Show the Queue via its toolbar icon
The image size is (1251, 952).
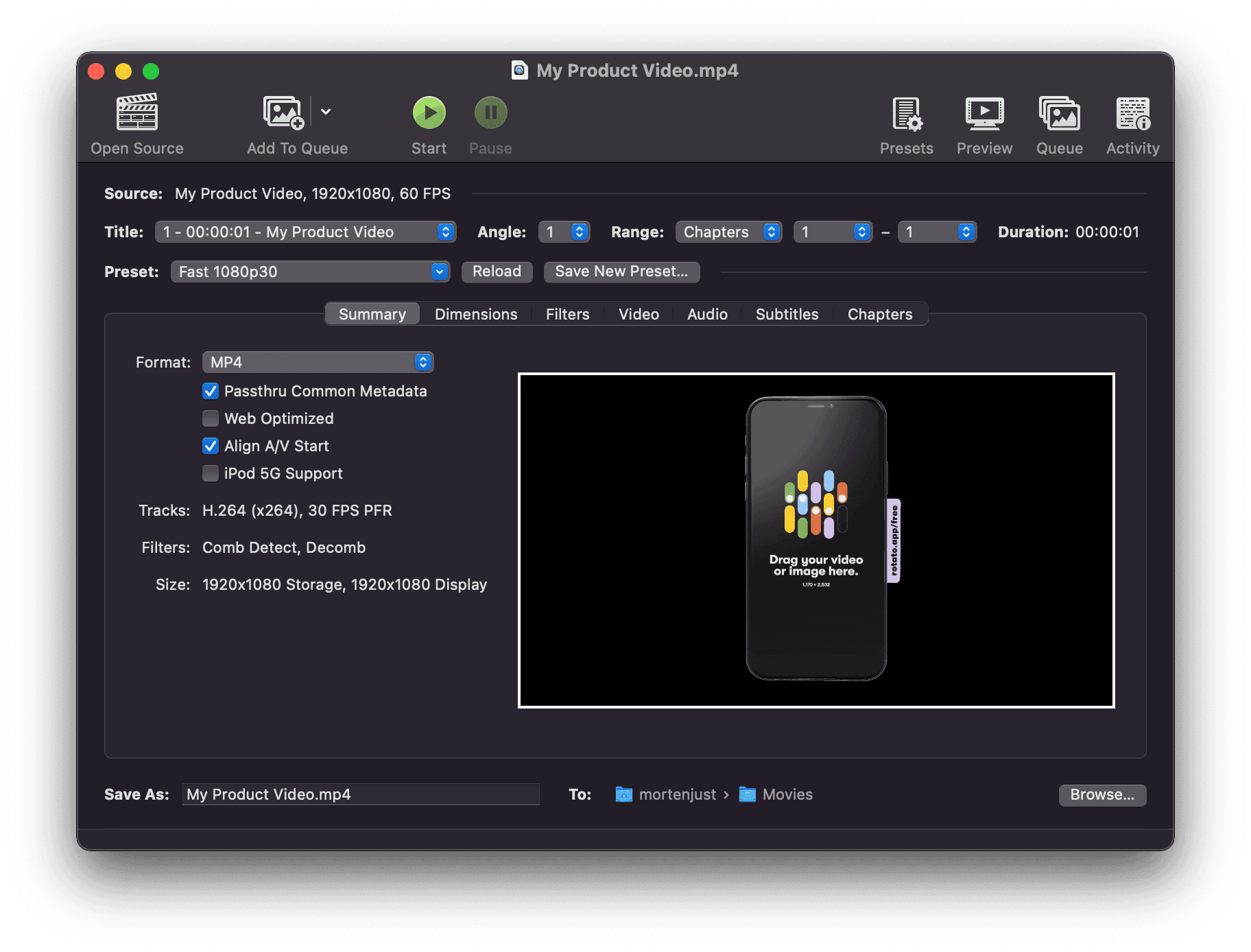click(1059, 115)
